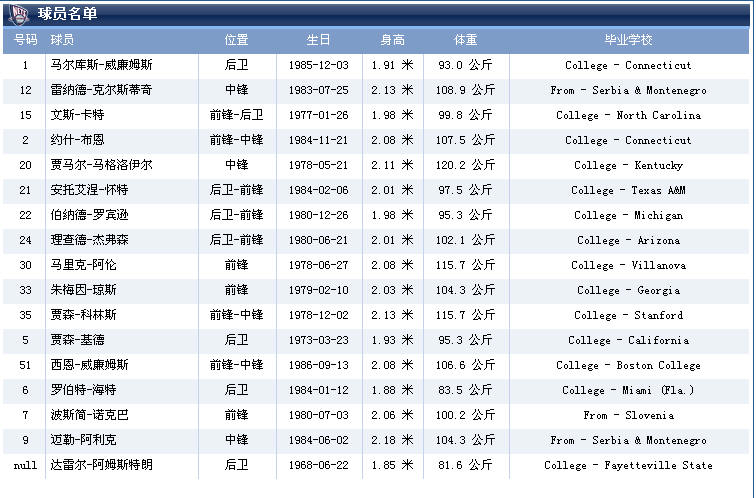Click College - Miami (Fla.) cell

click(x=628, y=390)
